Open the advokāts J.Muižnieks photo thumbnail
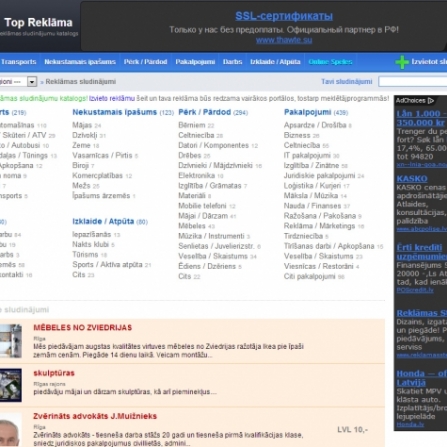The width and height of the screenshot is (447, 447). click(x=11, y=430)
